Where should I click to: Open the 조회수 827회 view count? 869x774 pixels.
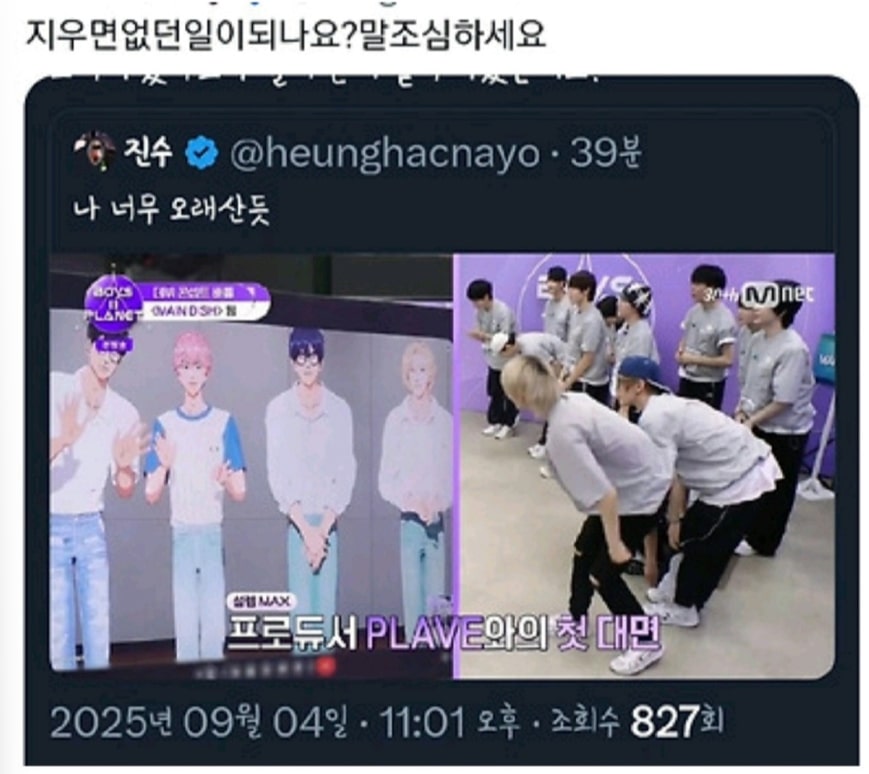click(637, 722)
